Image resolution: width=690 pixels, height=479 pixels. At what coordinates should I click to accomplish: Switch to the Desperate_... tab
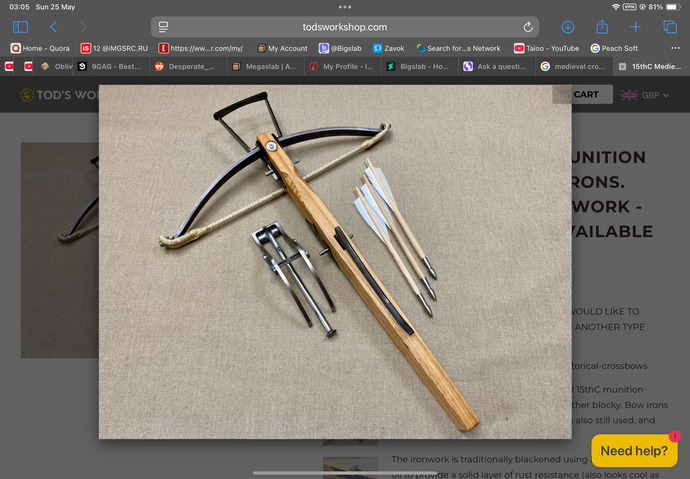pos(188,66)
